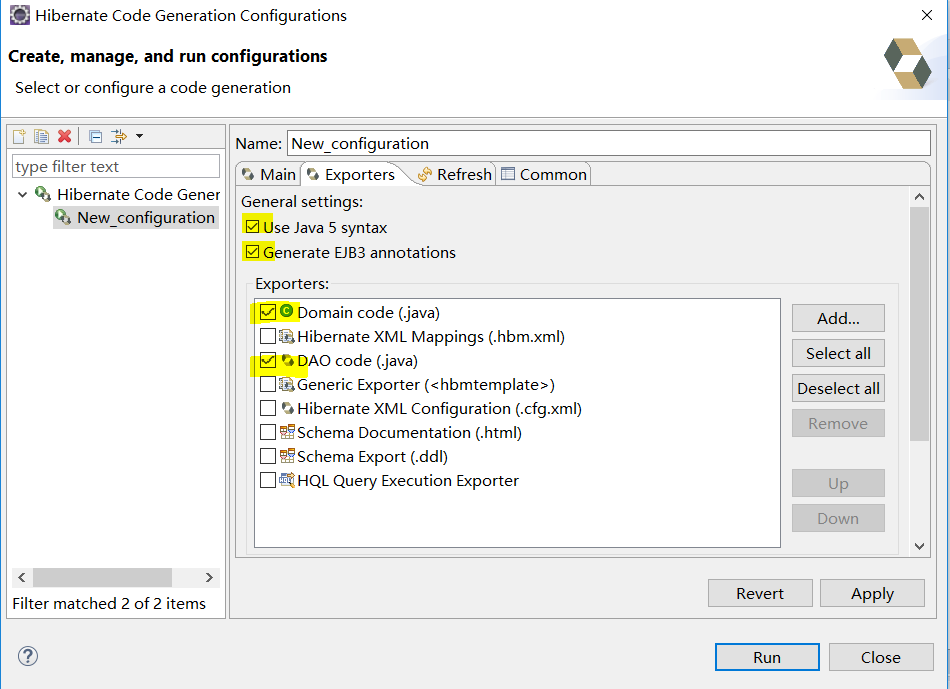This screenshot has width=950, height=689.
Task: Click the DAO code exporter icon
Action: [287, 360]
